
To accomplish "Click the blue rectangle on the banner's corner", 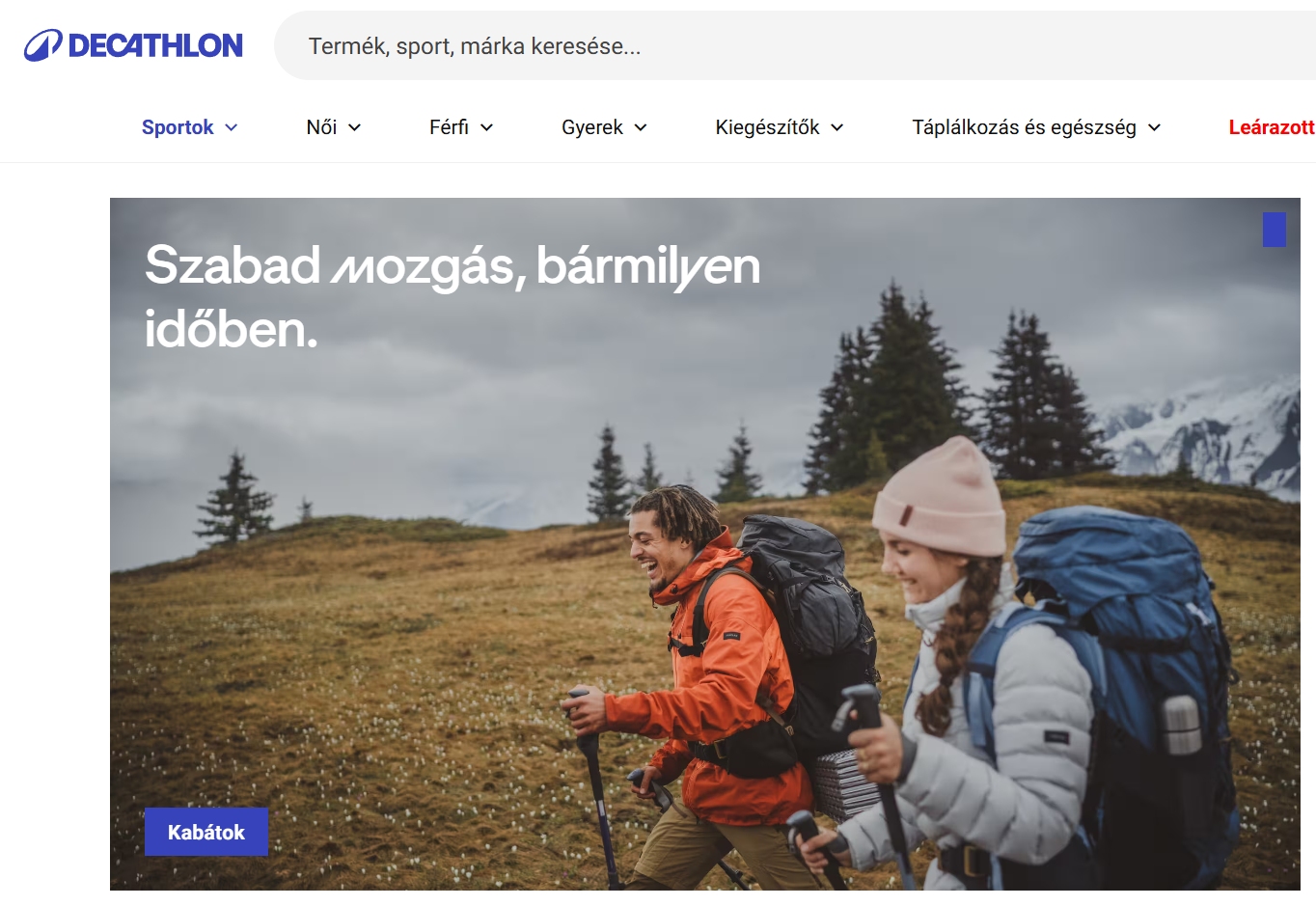I will [x=1275, y=230].
